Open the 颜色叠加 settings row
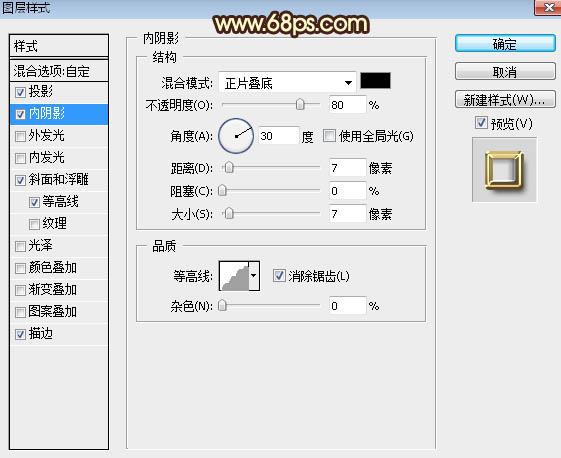The height and width of the screenshot is (458, 561). point(59,268)
